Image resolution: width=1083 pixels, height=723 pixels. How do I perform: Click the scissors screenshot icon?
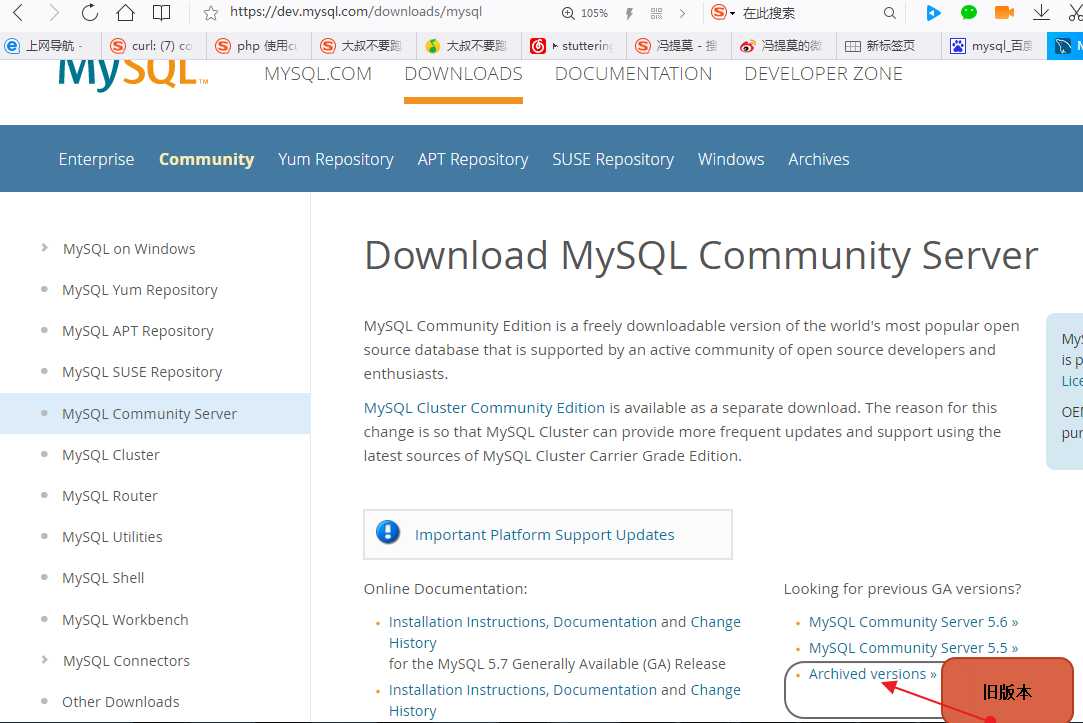[1075, 12]
